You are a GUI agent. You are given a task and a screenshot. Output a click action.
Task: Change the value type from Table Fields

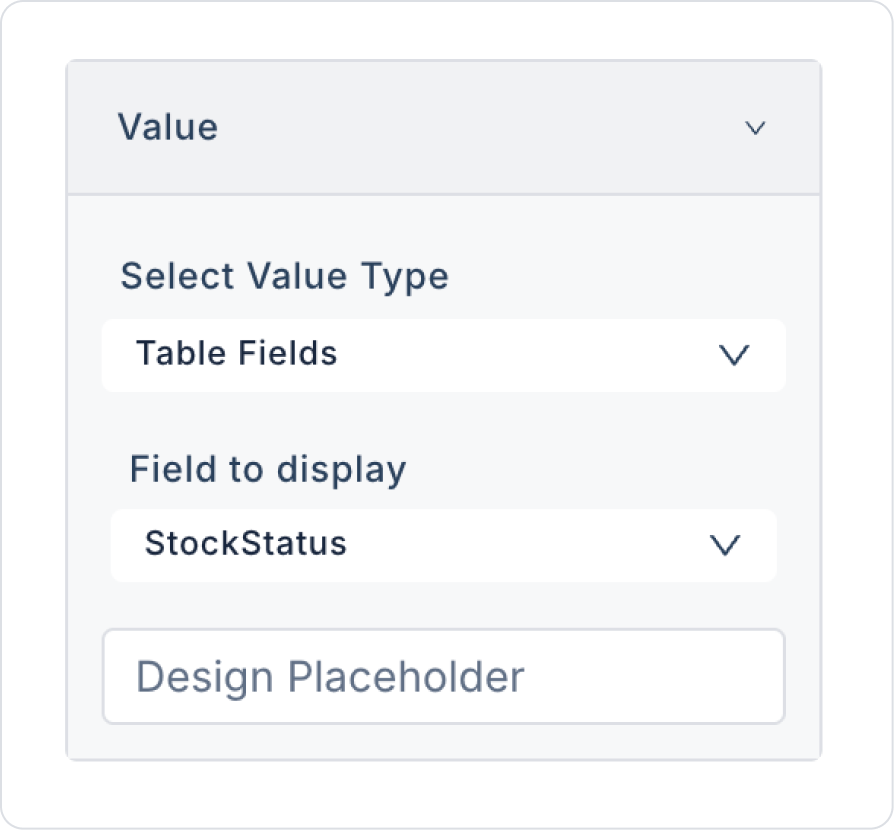tap(443, 355)
